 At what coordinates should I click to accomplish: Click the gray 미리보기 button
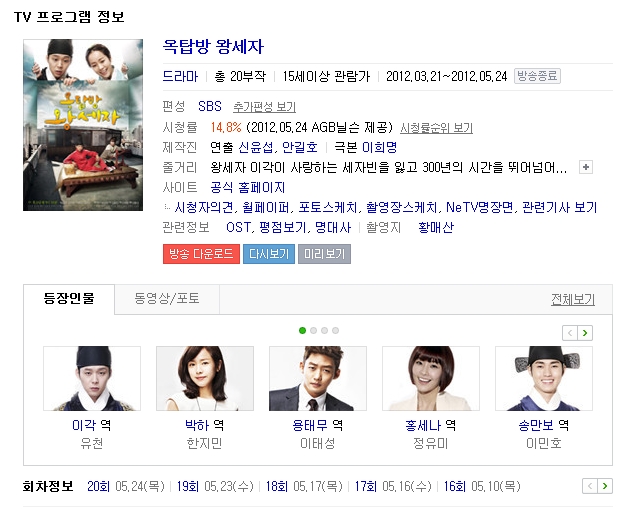coord(324,254)
